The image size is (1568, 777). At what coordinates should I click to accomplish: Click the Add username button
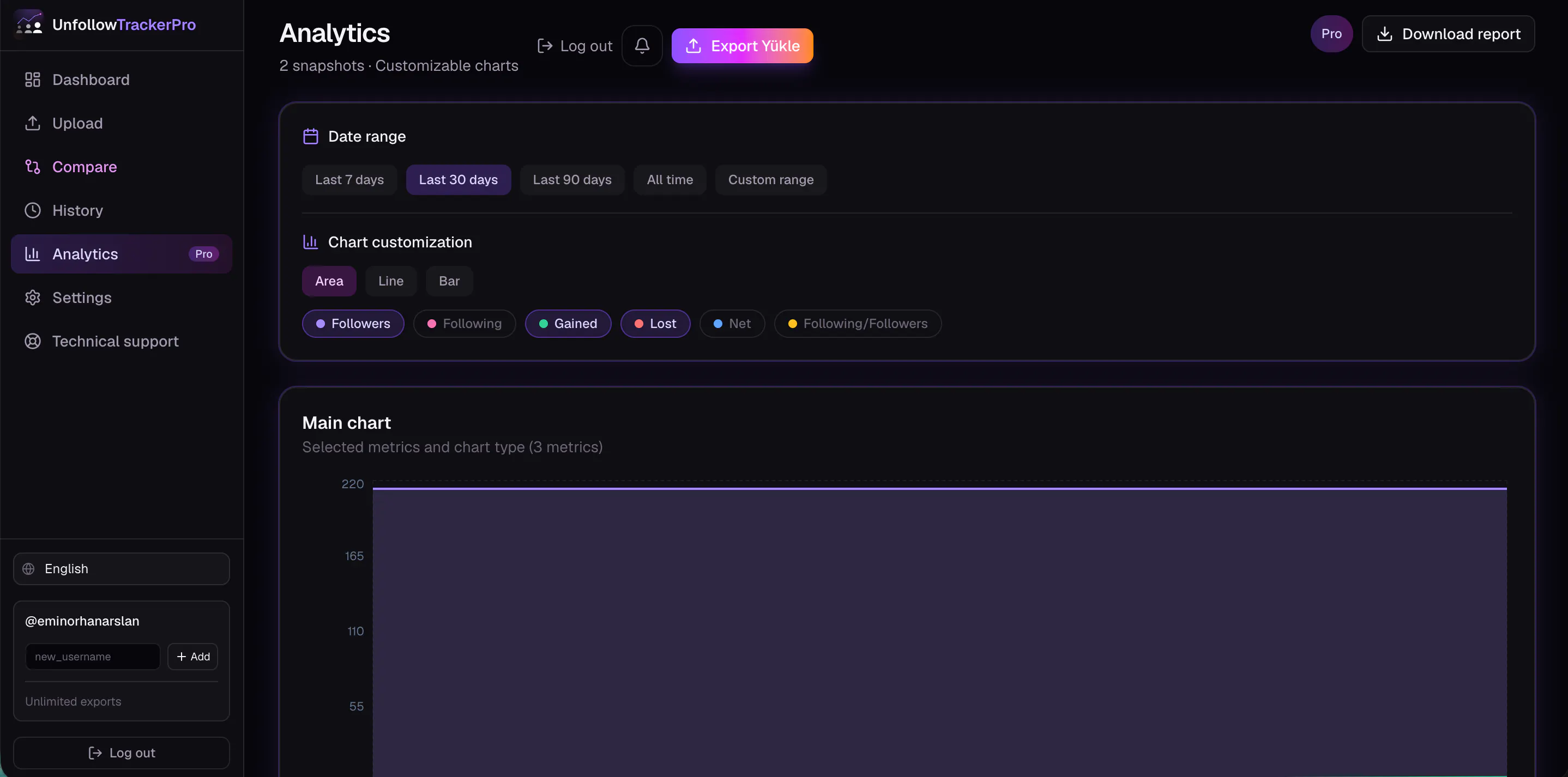193,657
